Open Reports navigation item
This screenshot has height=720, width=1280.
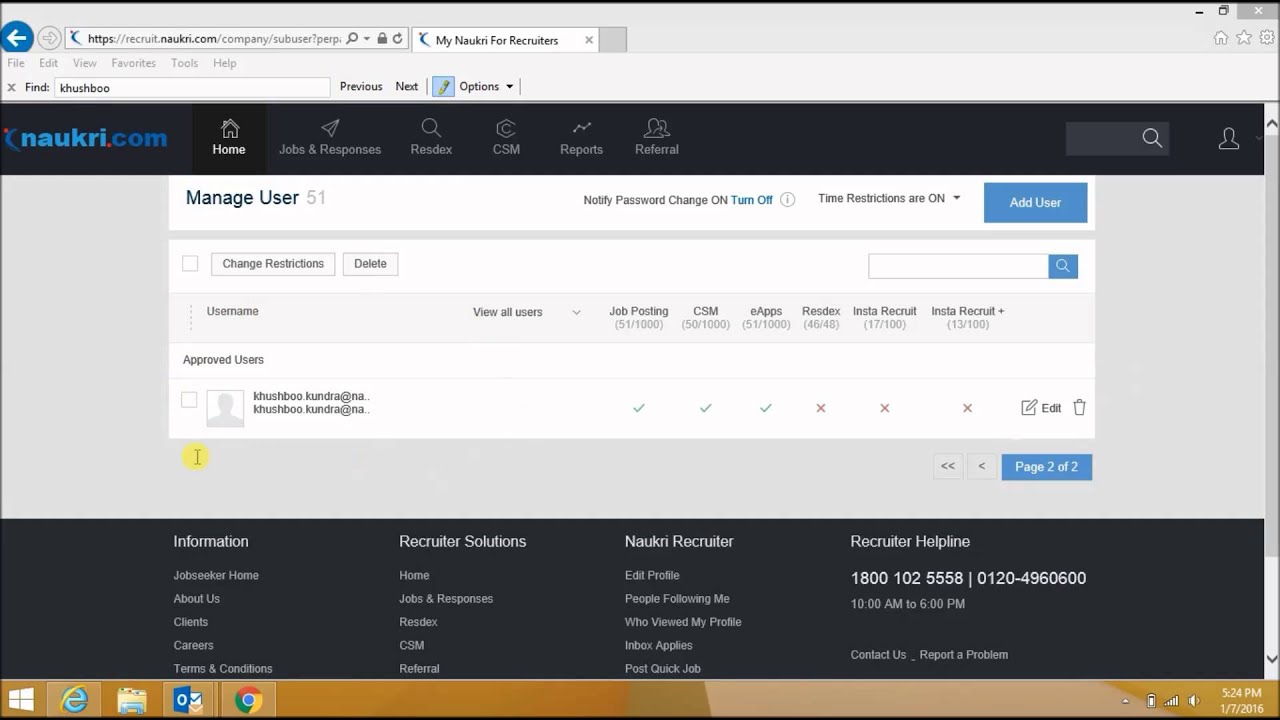click(x=581, y=138)
